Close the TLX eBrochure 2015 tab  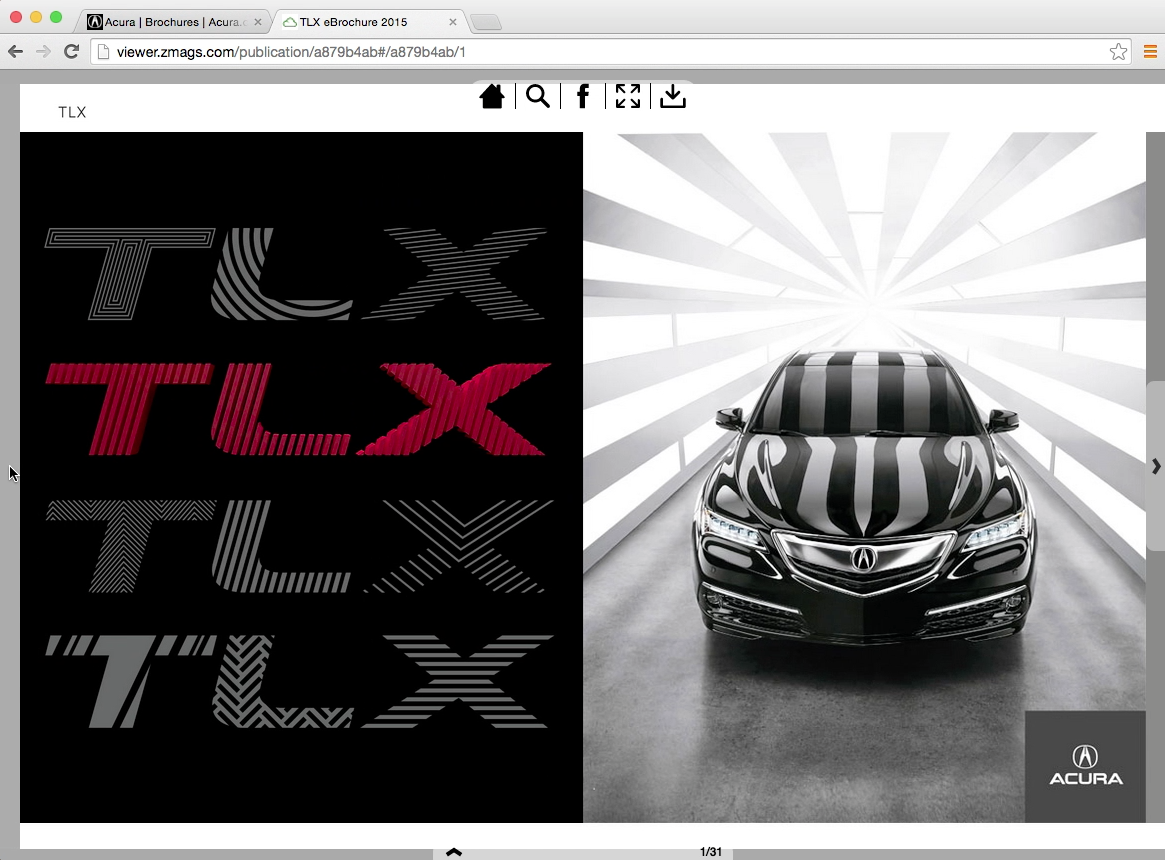[452, 22]
